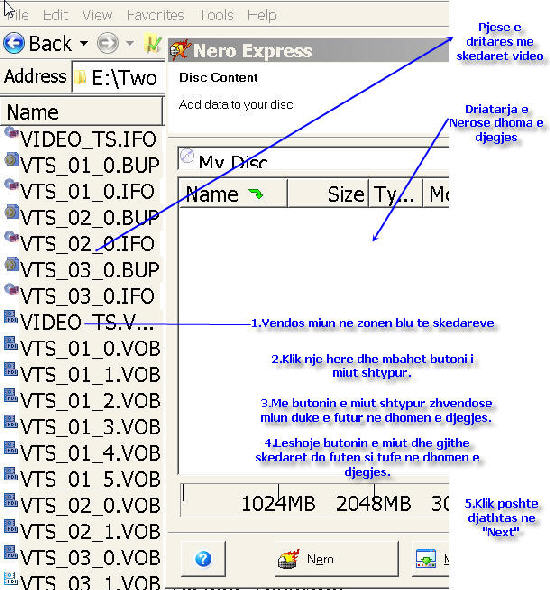This screenshot has height=590, width=550.
Task: Click the disc capacity bar at 1024MB
Action: click(x=278, y=503)
